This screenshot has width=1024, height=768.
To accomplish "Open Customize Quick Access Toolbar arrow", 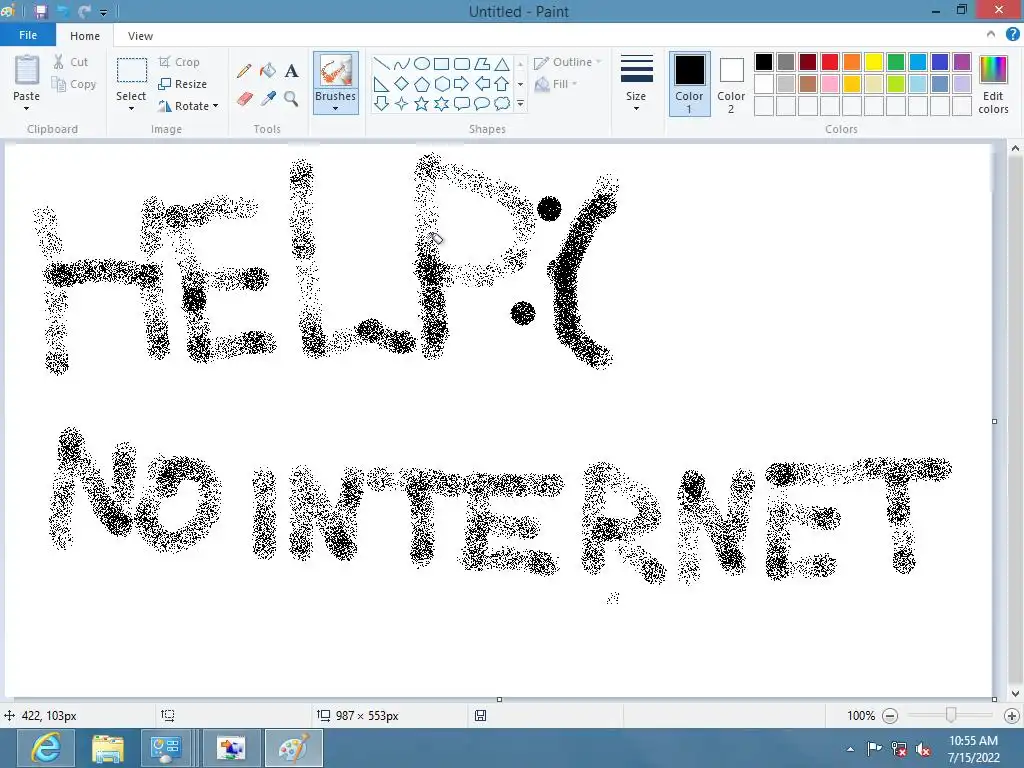I will coord(103,12).
